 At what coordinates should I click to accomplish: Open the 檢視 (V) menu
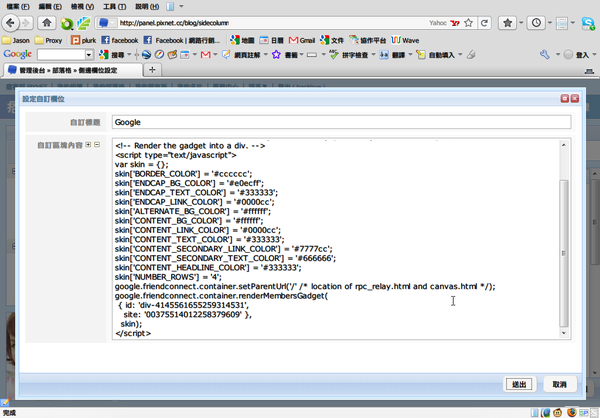82,7
